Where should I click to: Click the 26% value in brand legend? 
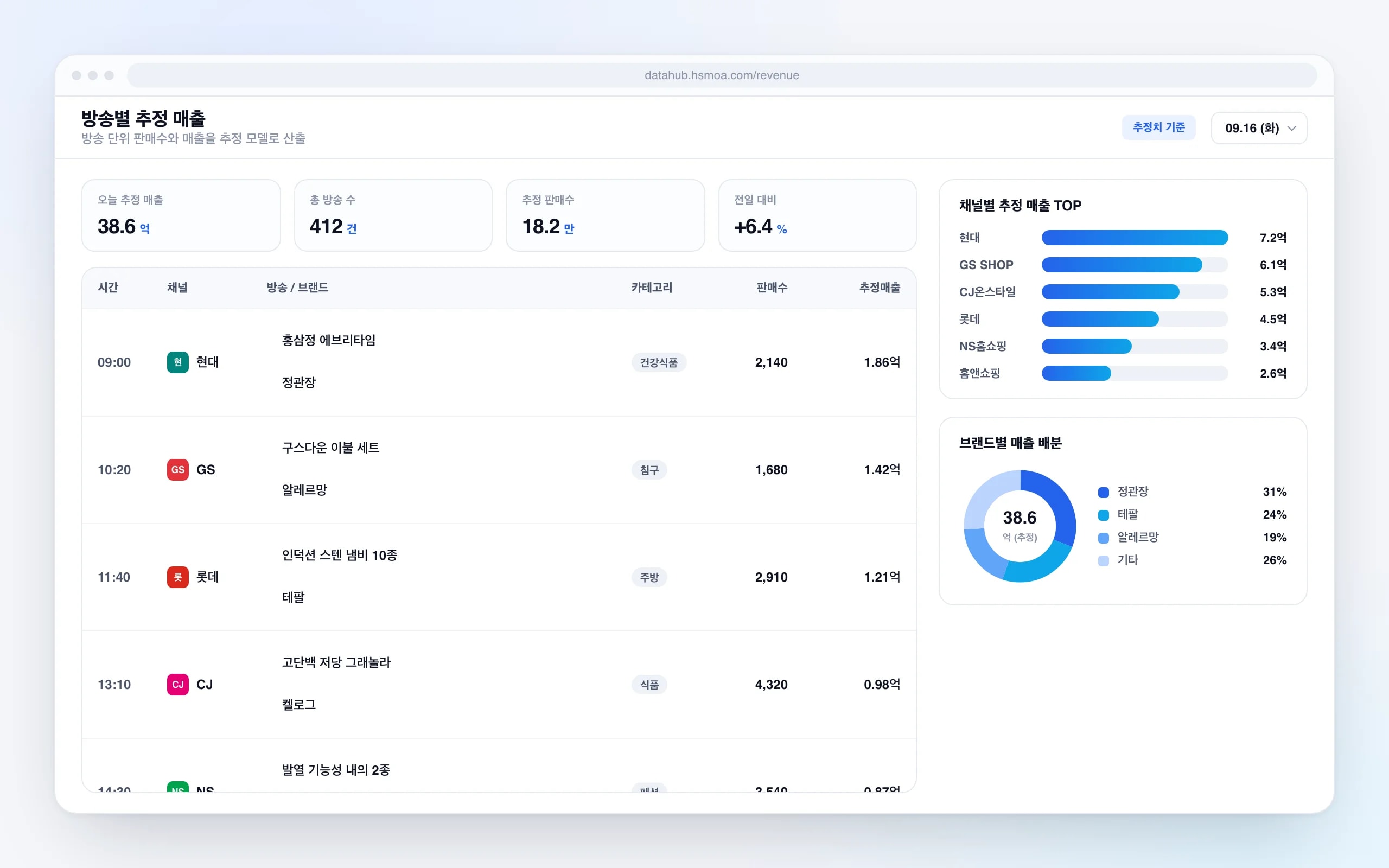coord(1274,560)
